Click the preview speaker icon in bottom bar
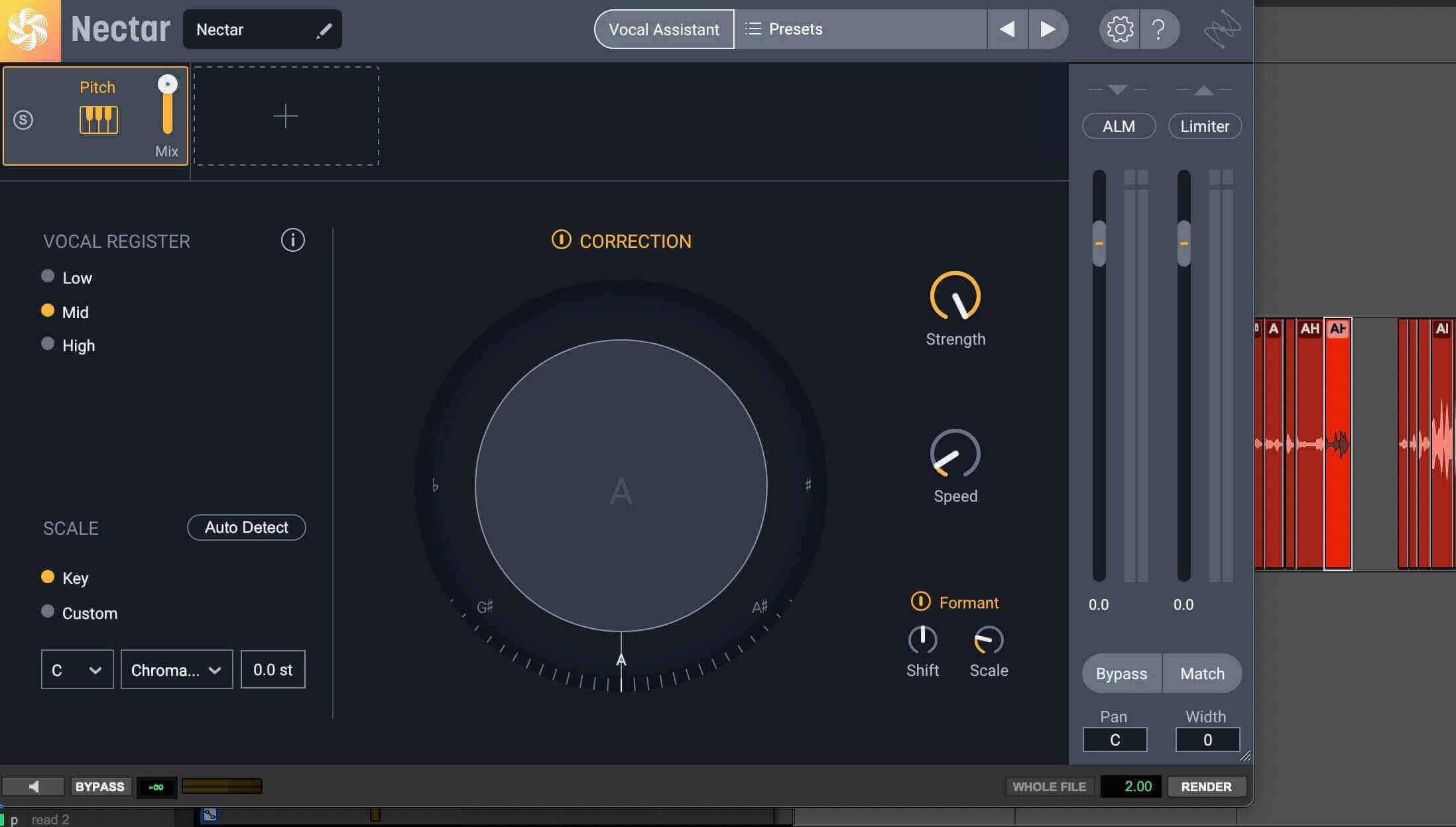Image resolution: width=1456 pixels, height=827 pixels. pos(33,787)
